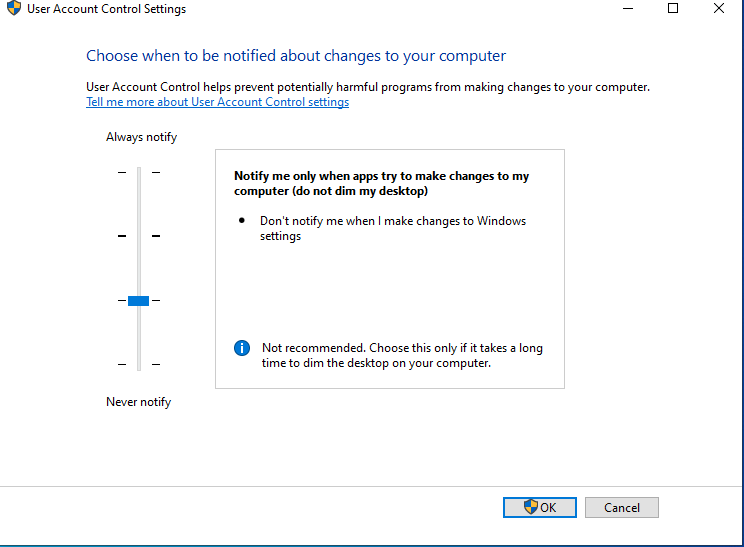Click the blue slider thumb on notification level
744x547 pixels.
click(139, 301)
